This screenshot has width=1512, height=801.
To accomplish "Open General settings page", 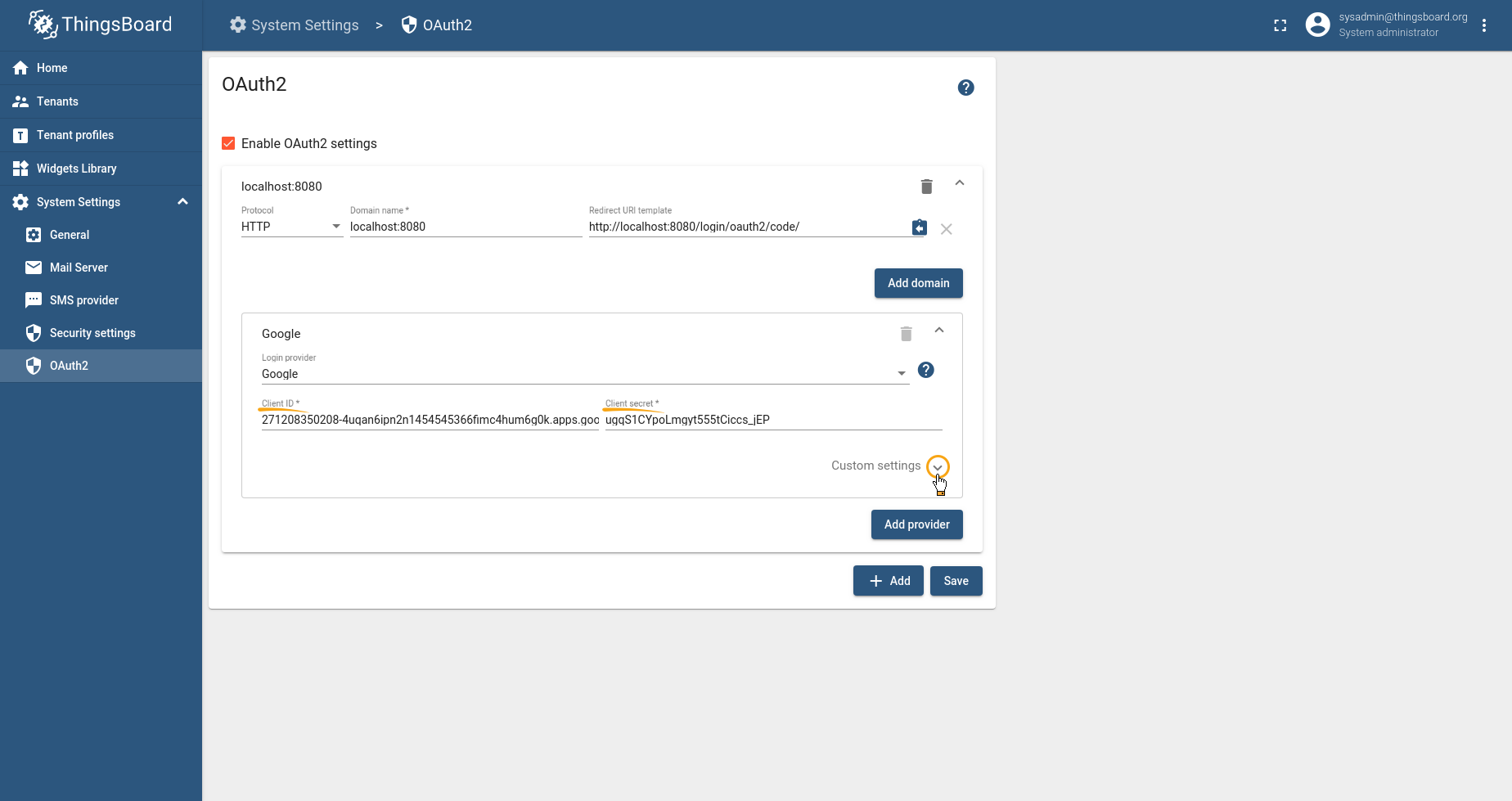I will 101,235.
